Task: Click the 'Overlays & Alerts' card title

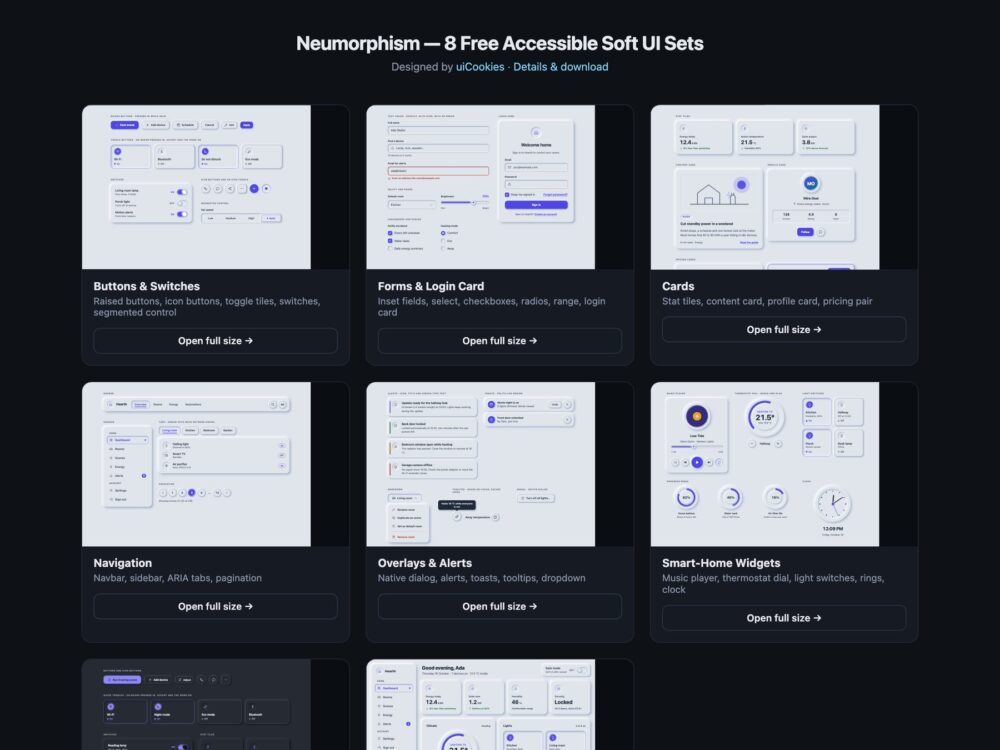Action: click(x=425, y=563)
